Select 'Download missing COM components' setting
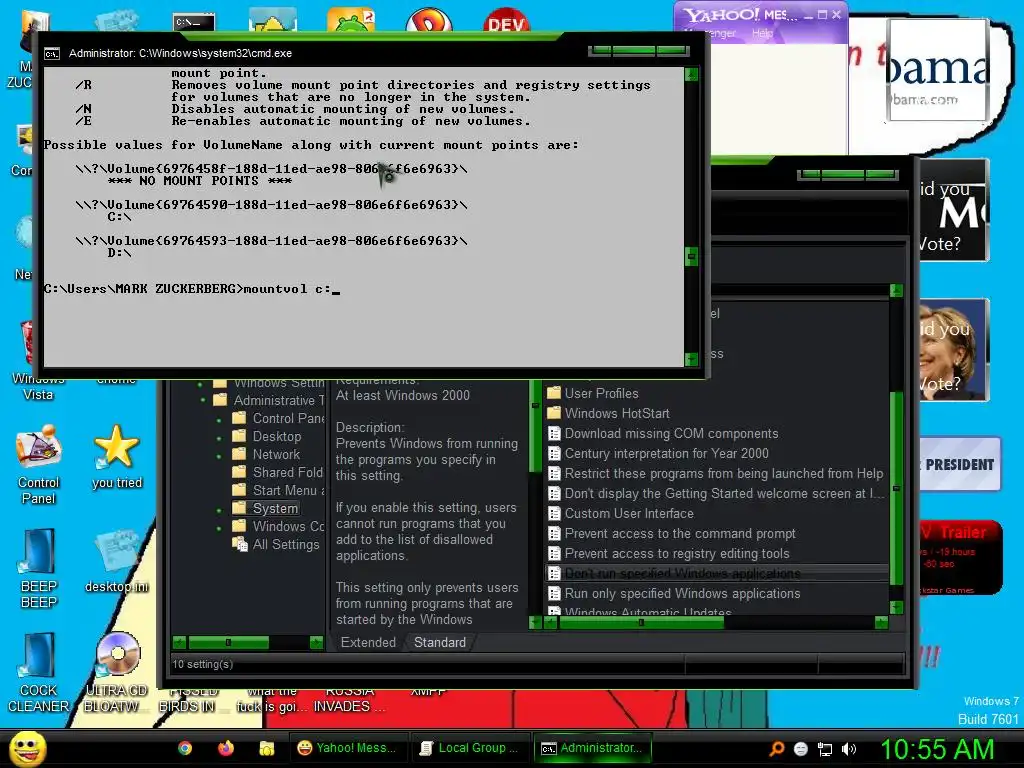Screen dimensions: 1024x768 [x=671, y=434]
